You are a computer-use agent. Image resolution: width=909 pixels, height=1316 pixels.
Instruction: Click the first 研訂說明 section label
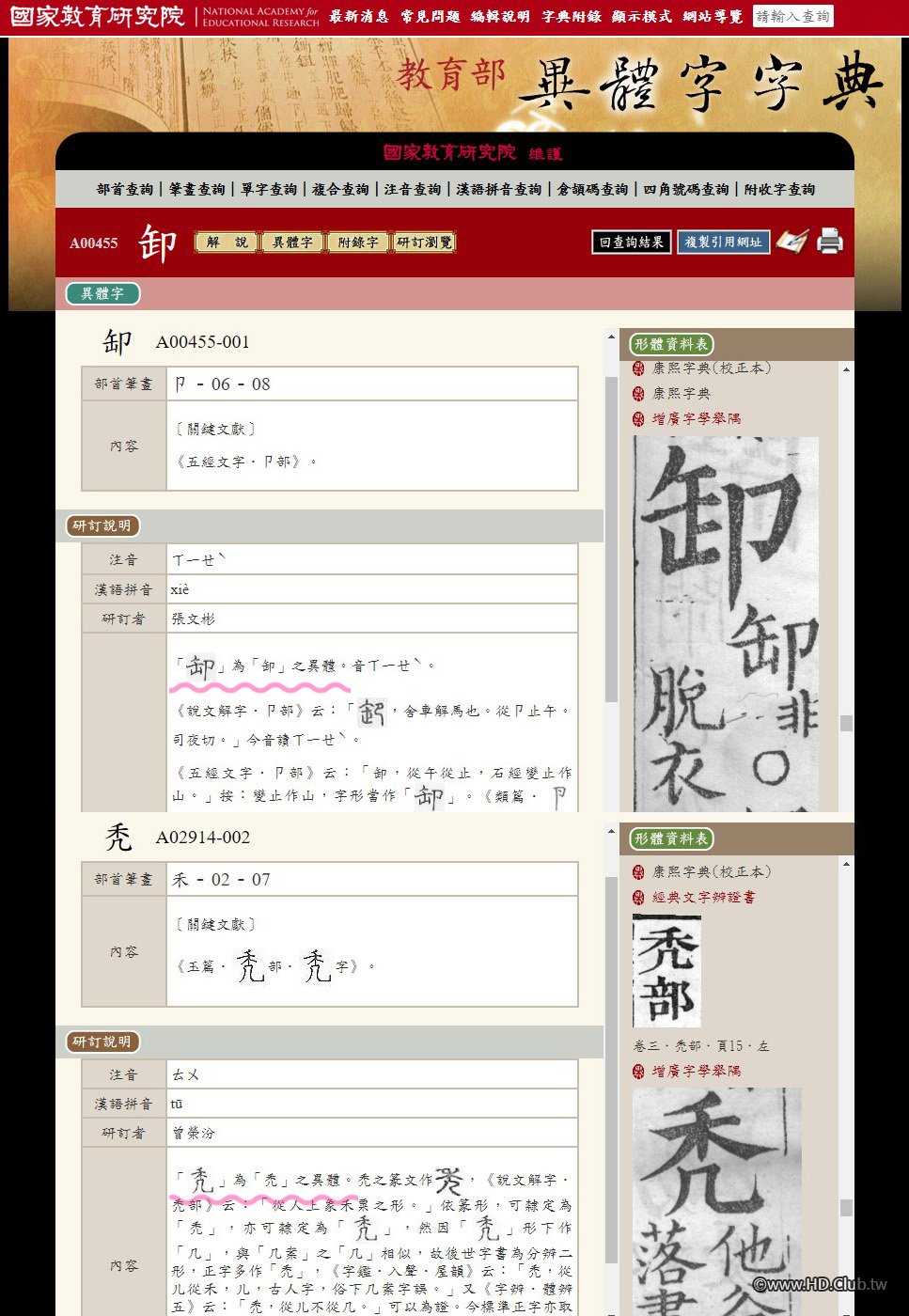tap(102, 525)
